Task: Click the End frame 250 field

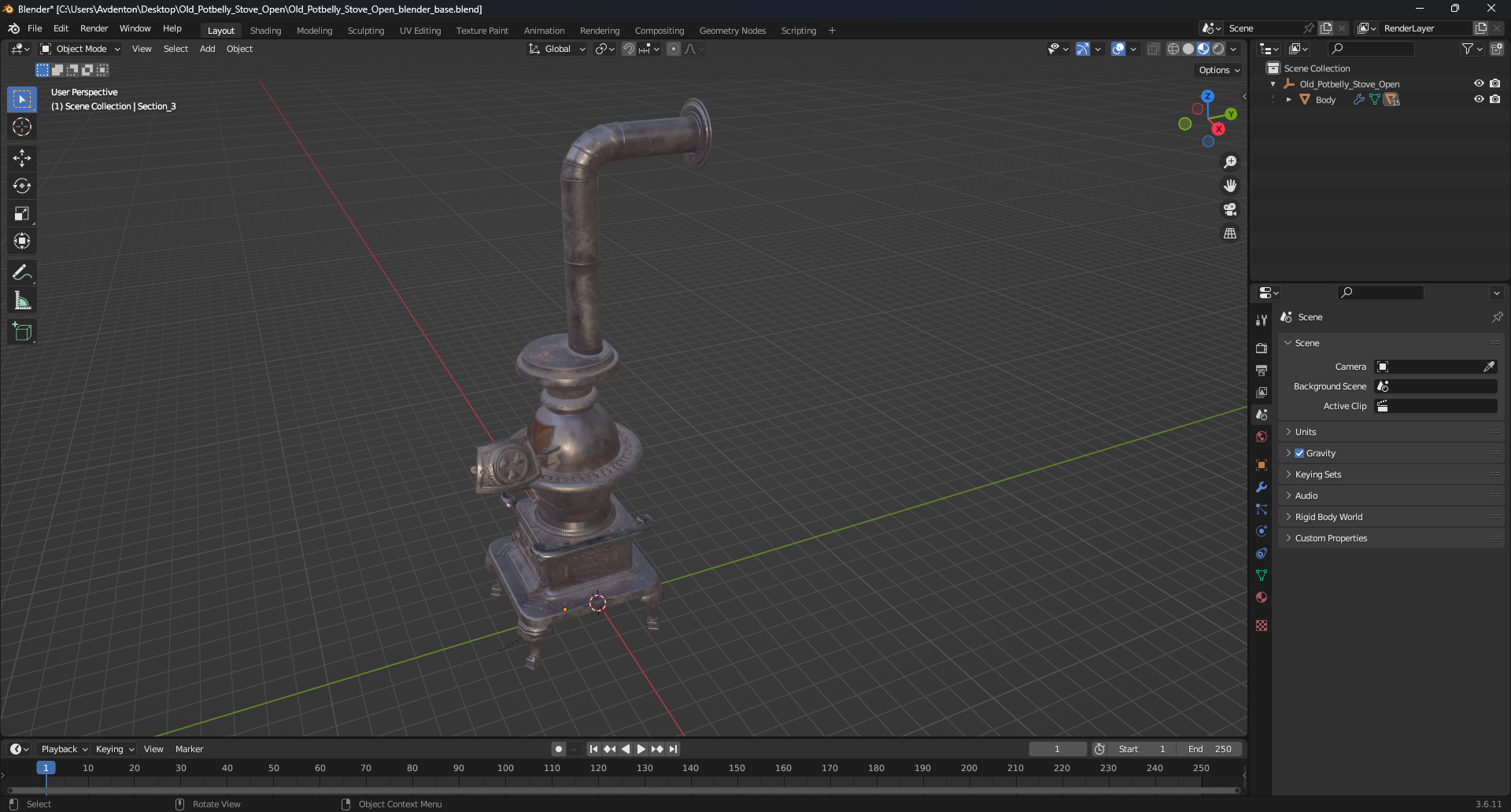Action: [1210, 749]
